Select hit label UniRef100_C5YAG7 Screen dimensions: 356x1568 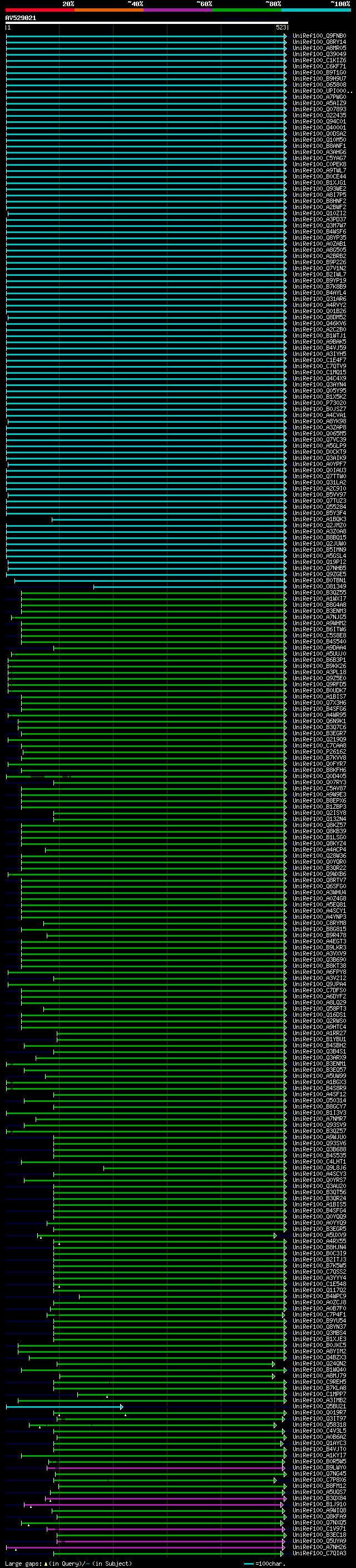pyautogui.click(x=319, y=159)
